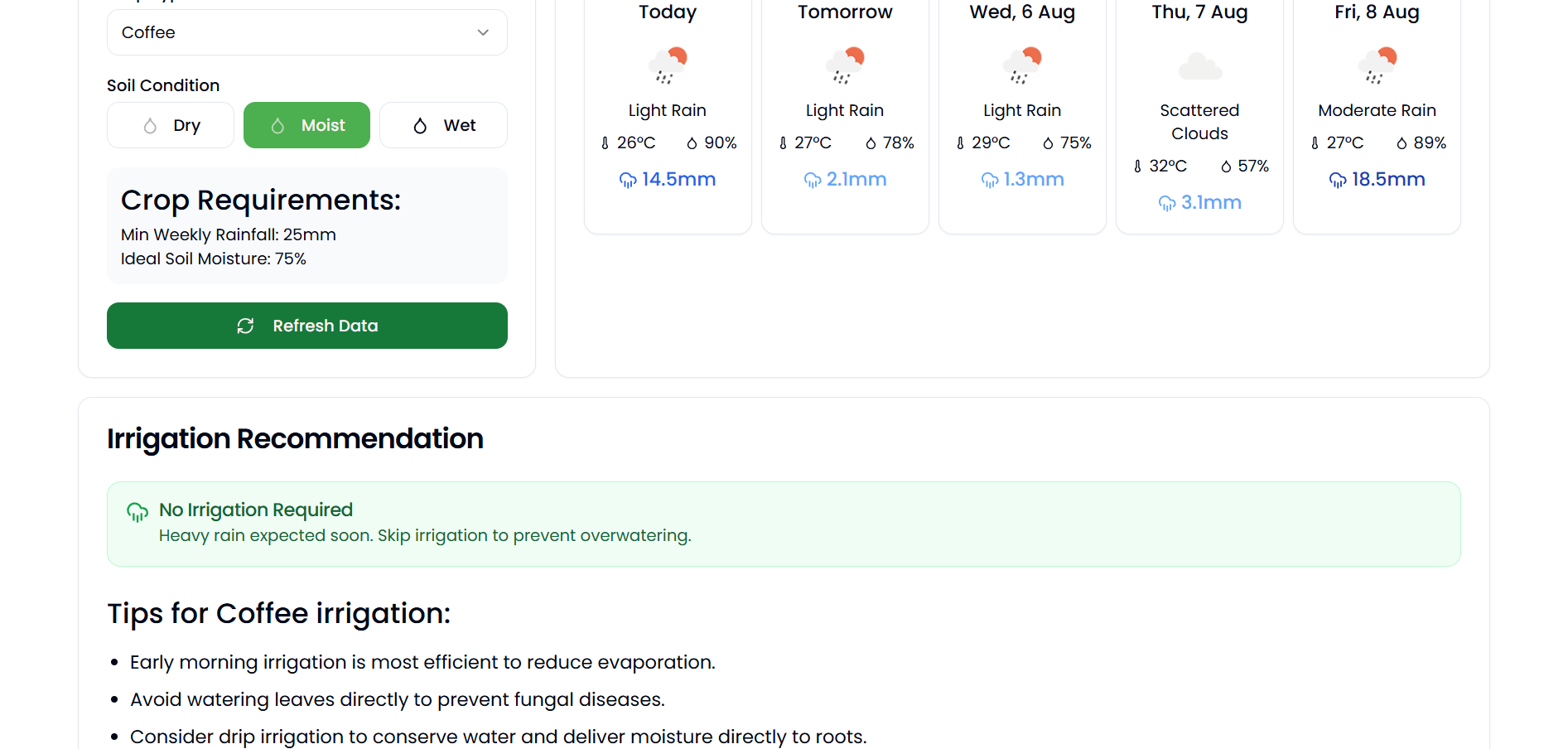1568x749 pixels.
Task: Click Friday's moderate rain weather icon
Action: point(1377,65)
